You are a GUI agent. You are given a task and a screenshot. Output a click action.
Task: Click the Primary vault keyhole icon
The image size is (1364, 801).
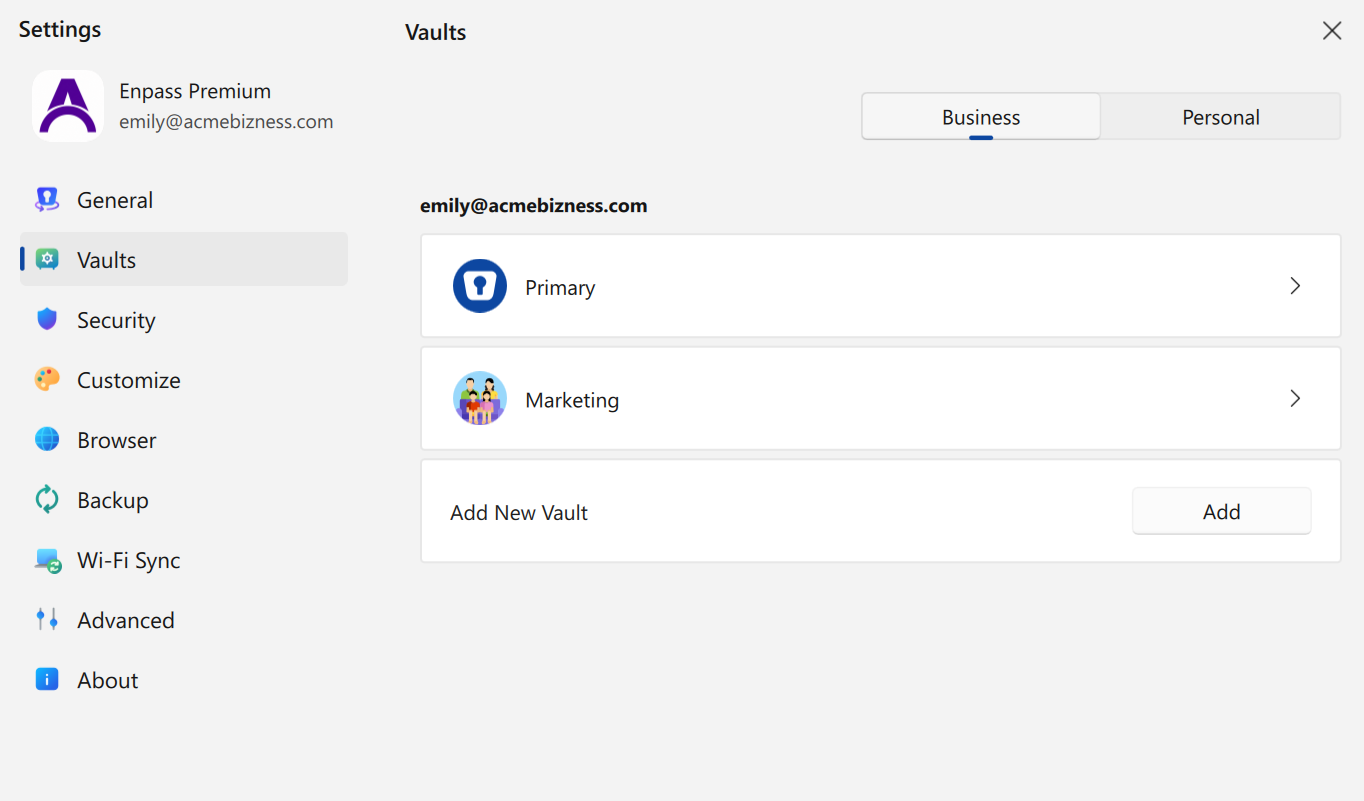click(480, 286)
